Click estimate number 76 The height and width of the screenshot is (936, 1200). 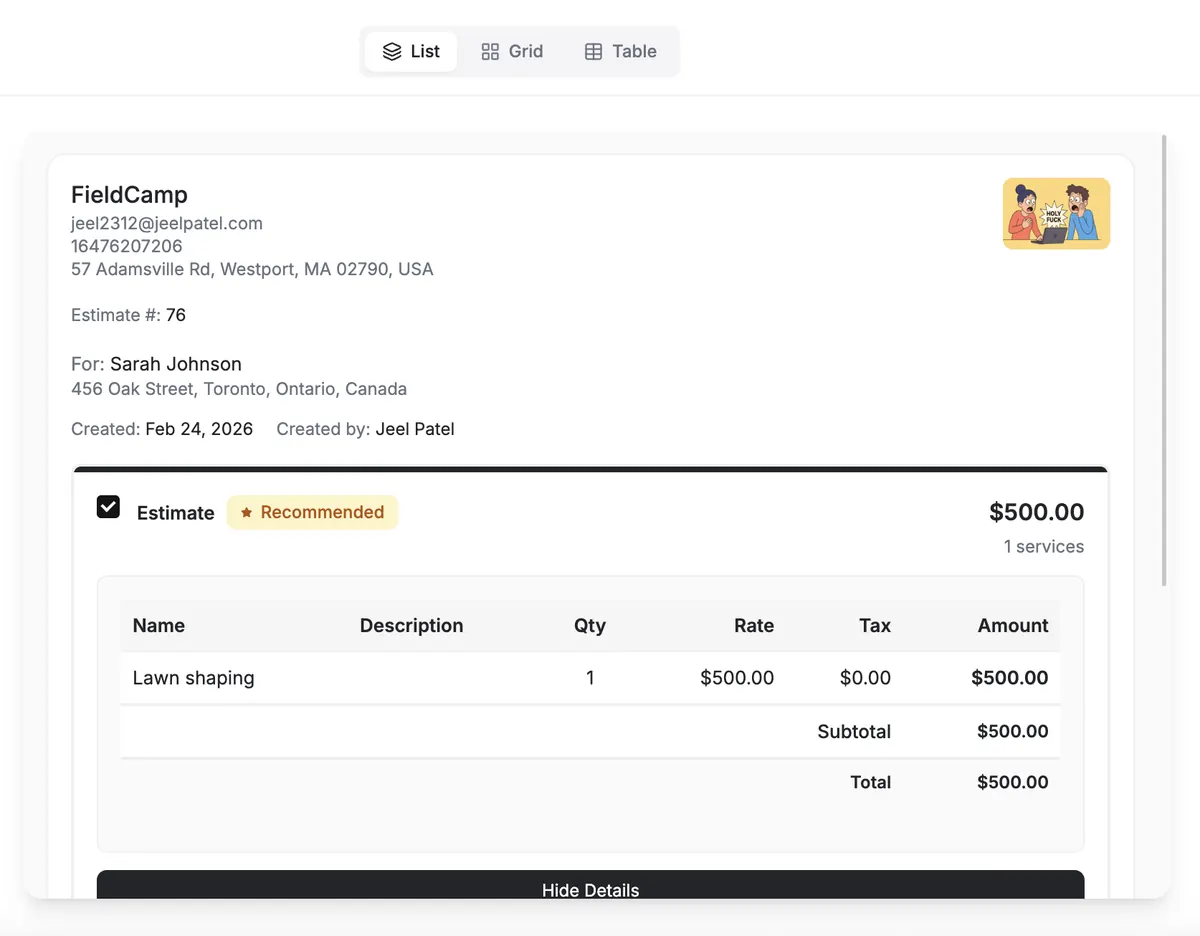[x=176, y=315]
